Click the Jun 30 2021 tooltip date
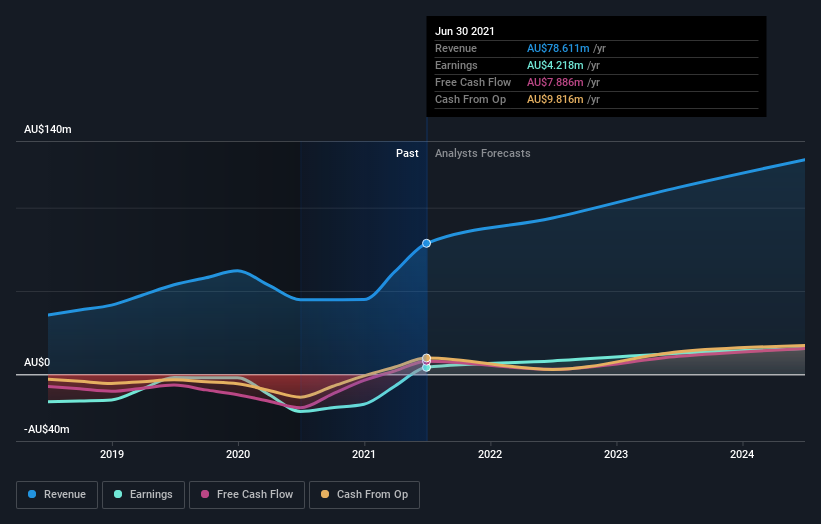This screenshot has height=524, width=821. (x=464, y=31)
